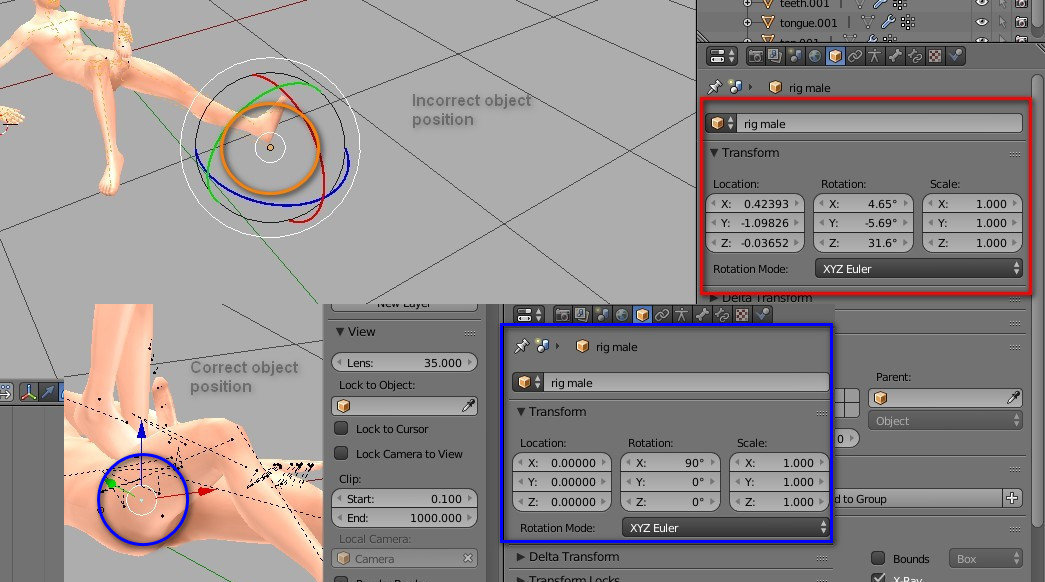Open Scene tab in header below outliner
1045x582 pixels.
coord(794,56)
